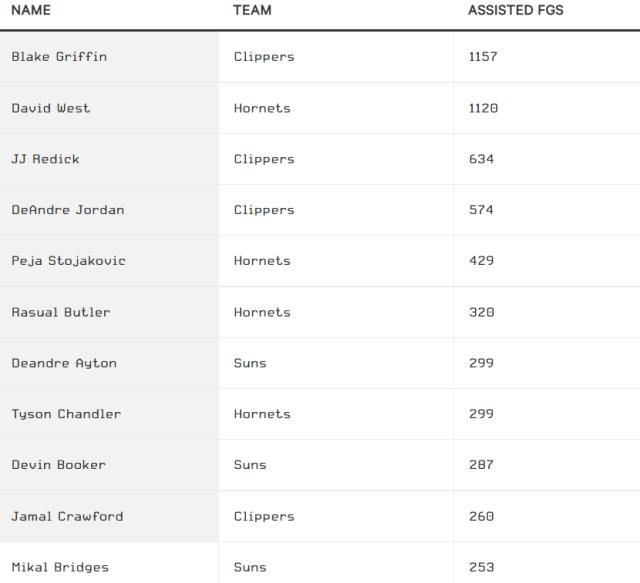Click the 1157 assisted FGs value

[483, 57]
